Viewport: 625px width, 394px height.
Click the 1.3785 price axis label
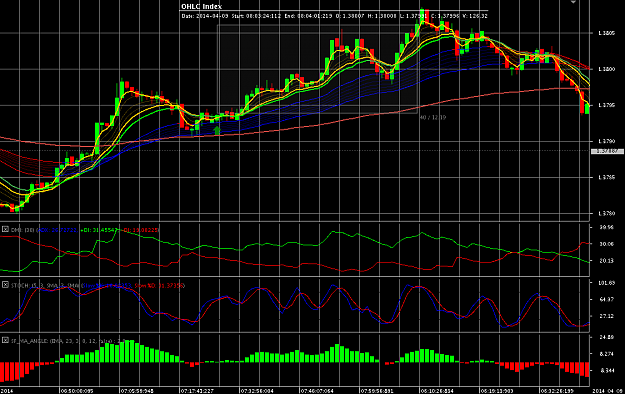[x=606, y=177]
